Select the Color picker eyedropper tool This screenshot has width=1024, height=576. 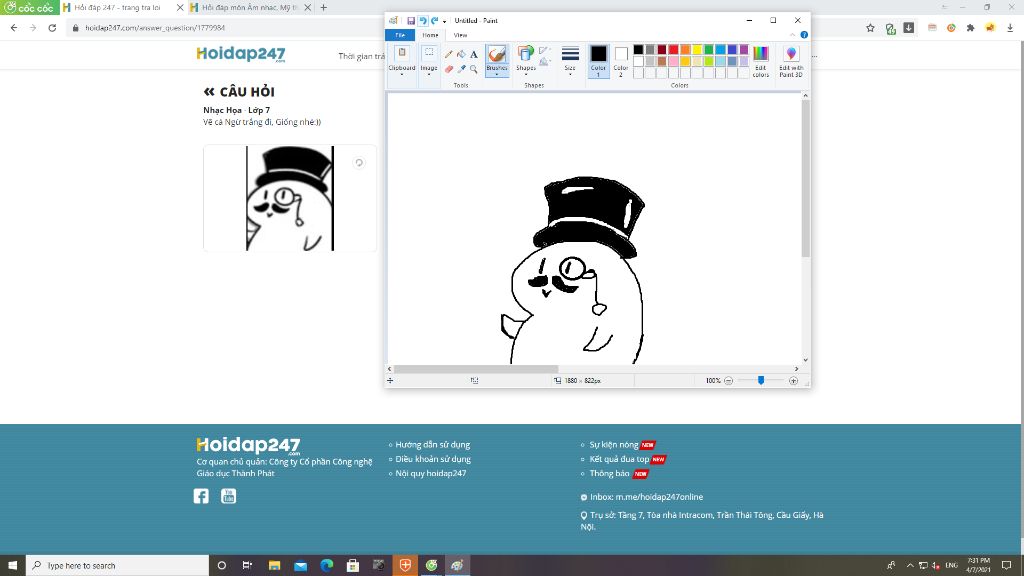pyautogui.click(x=461, y=69)
